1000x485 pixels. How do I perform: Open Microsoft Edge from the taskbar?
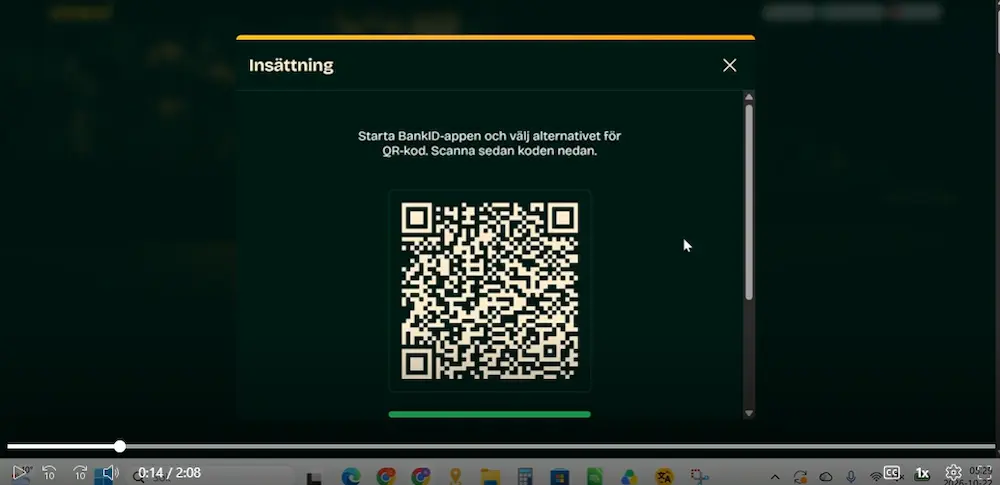click(x=351, y=476)
